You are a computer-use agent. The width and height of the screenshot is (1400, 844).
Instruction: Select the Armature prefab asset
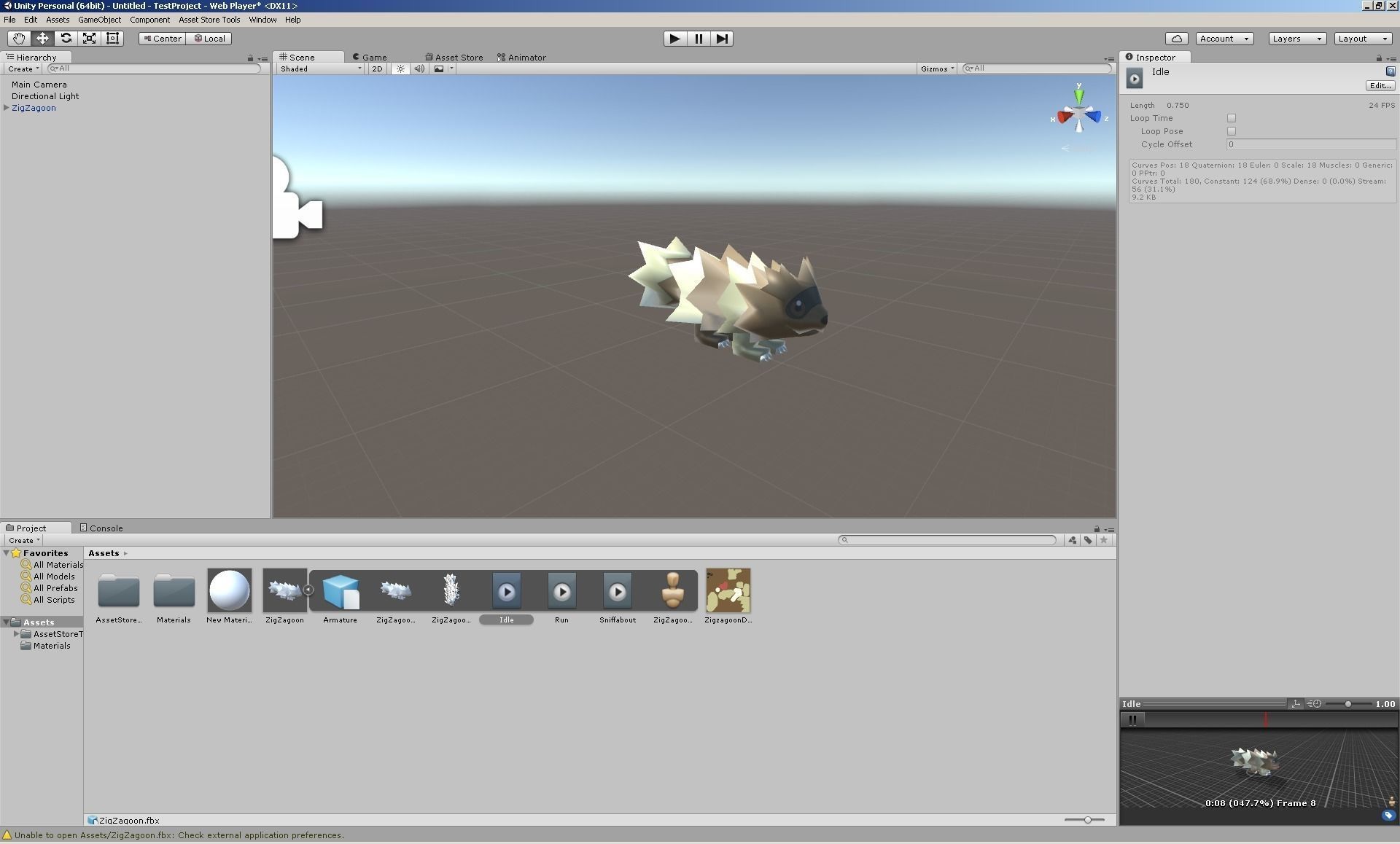pyautogui.click(x=341, y=596)
